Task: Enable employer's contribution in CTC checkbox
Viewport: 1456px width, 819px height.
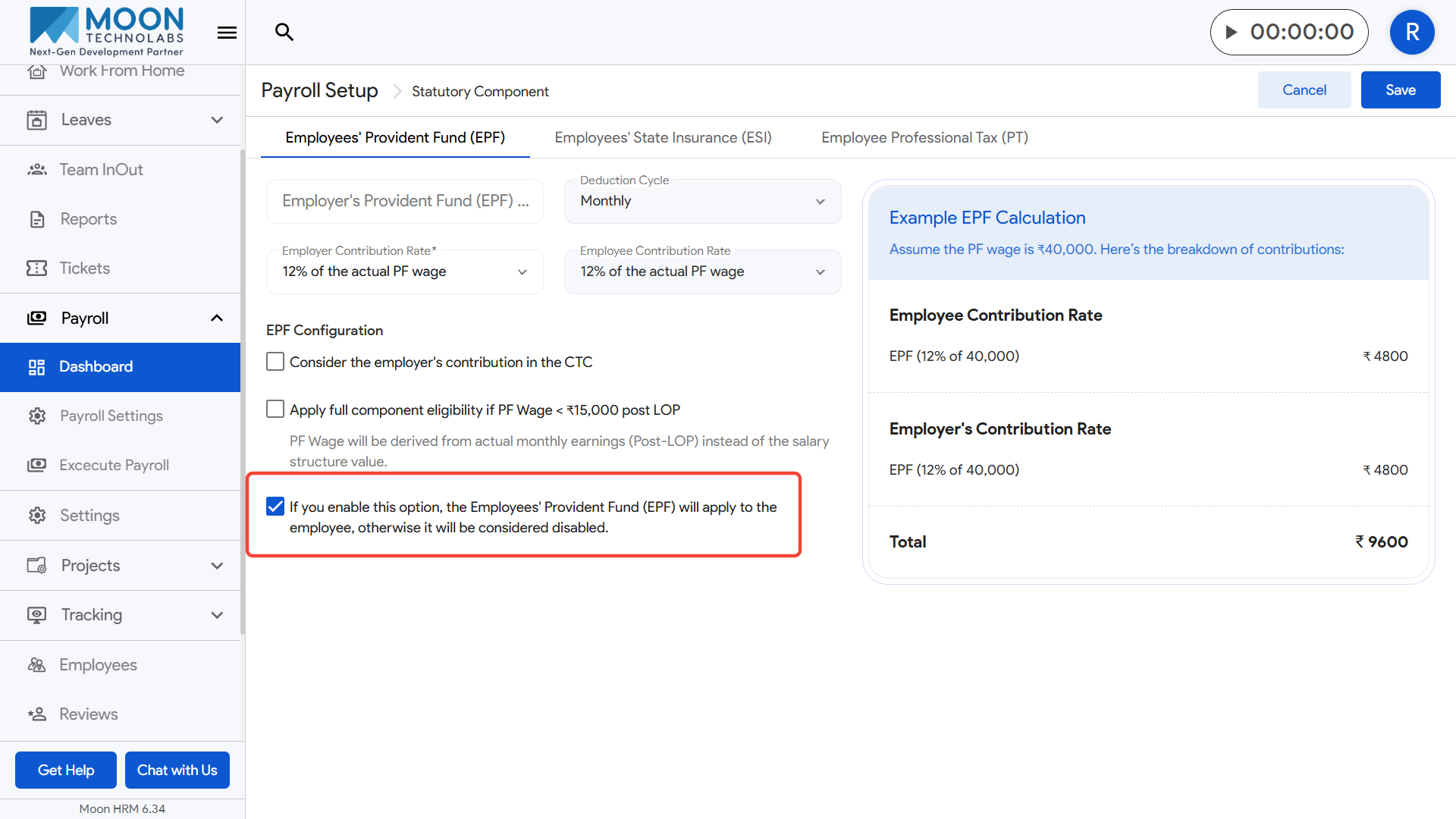Action: point(275,362)
